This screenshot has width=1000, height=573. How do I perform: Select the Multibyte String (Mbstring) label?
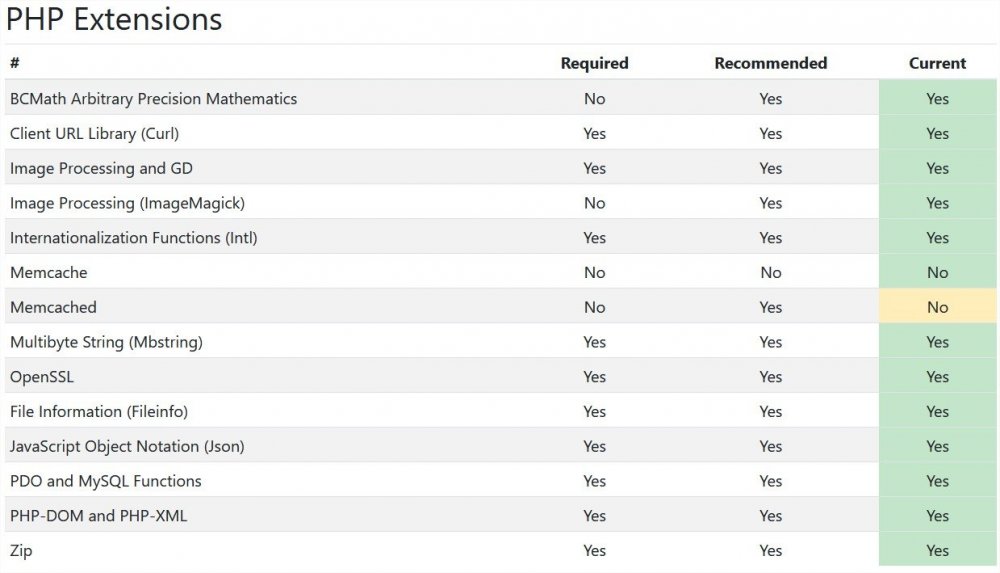point(106,342)
